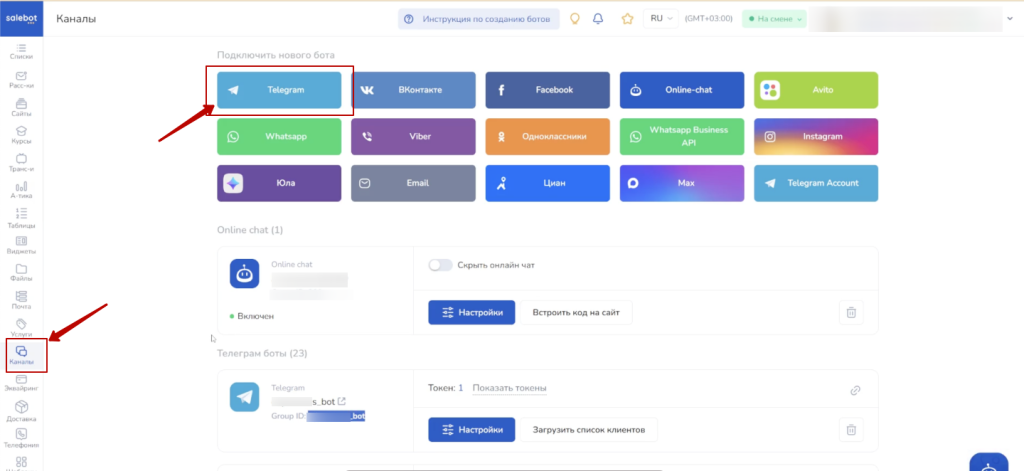Open chat assistant bubble at bottom right

pos(989,463)
